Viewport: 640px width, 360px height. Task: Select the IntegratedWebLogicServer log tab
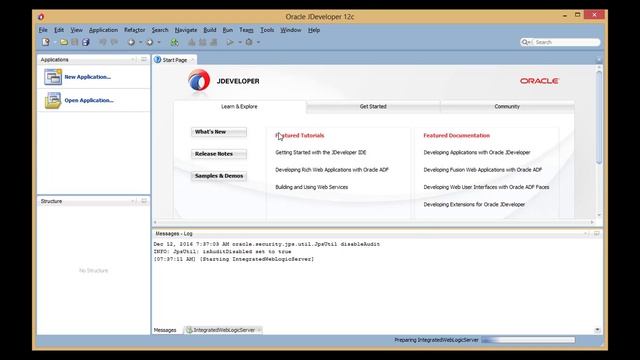coord(224,330)
